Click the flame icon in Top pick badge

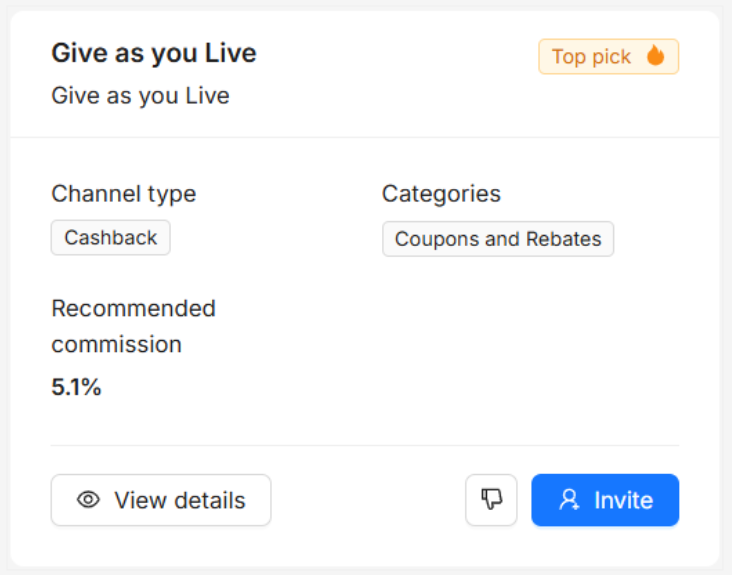point(655,56)
